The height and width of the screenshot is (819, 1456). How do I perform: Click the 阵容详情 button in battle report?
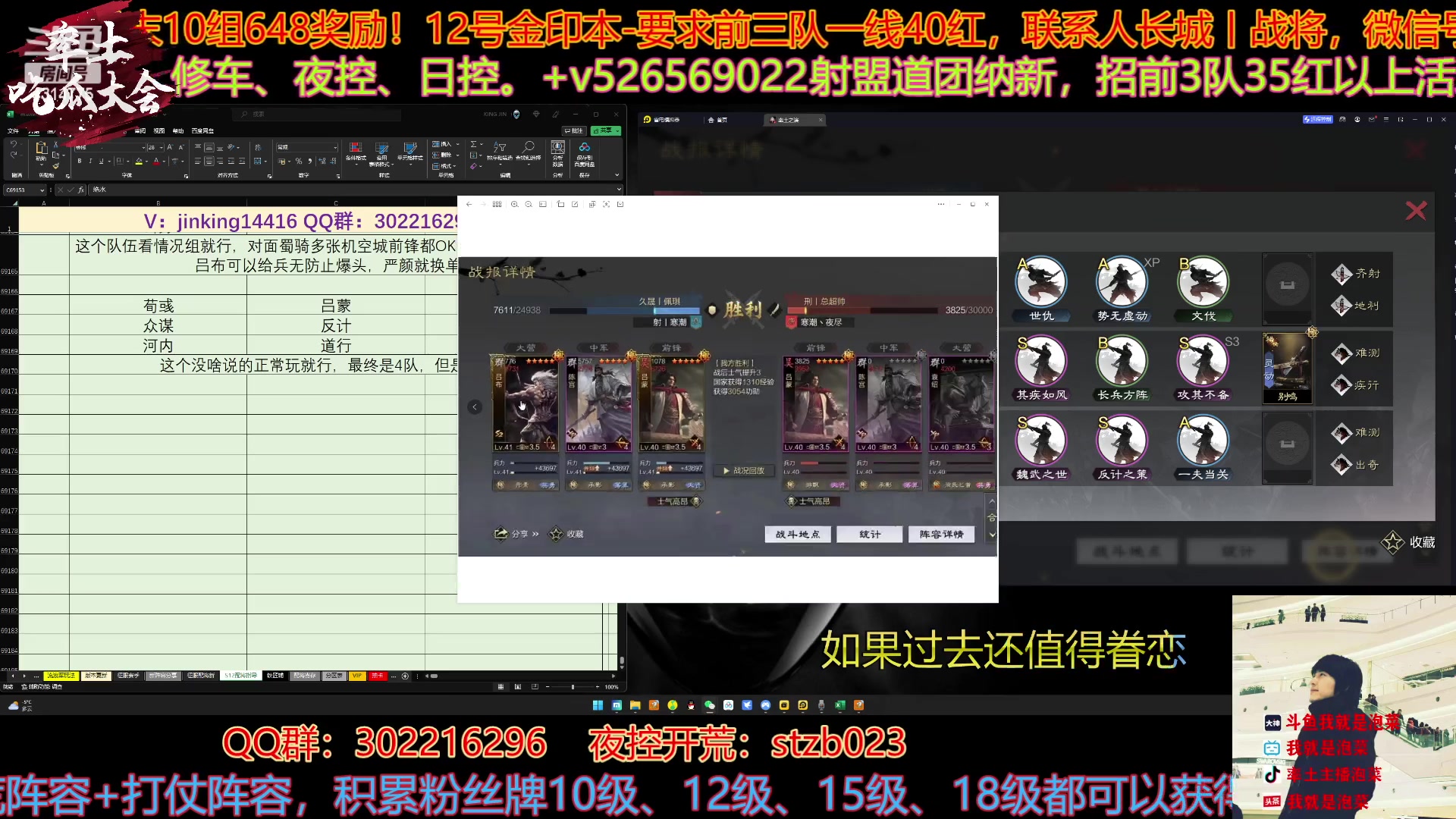[941, 534]
